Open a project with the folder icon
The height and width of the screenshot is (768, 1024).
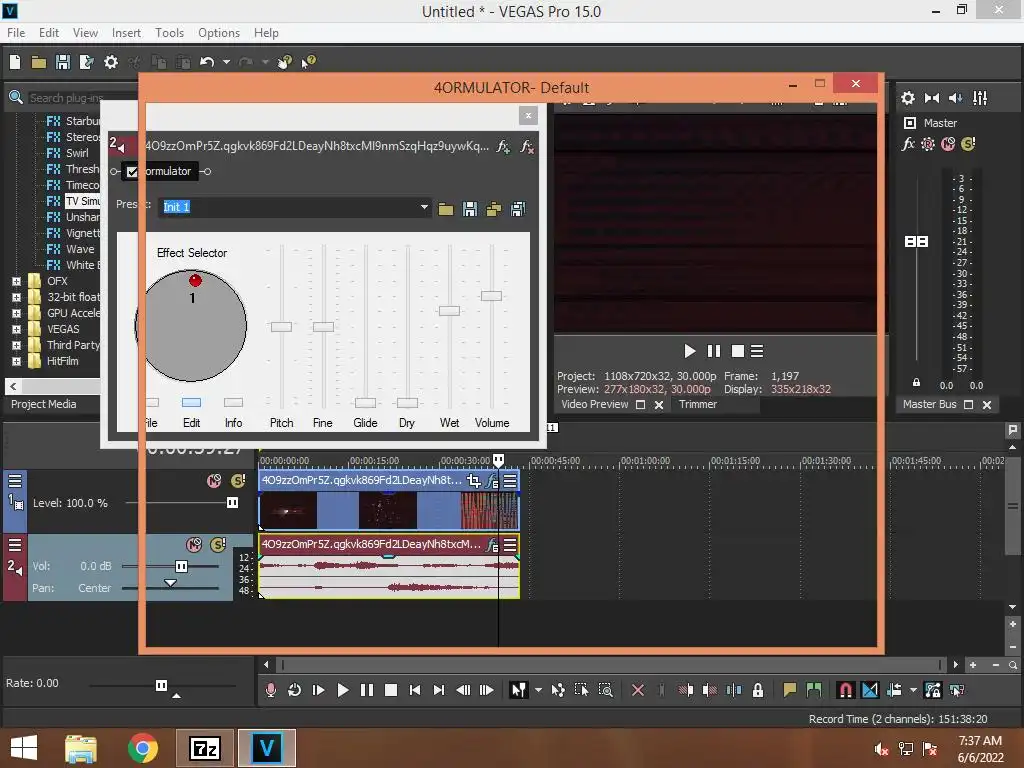click(x=39, y=62)
